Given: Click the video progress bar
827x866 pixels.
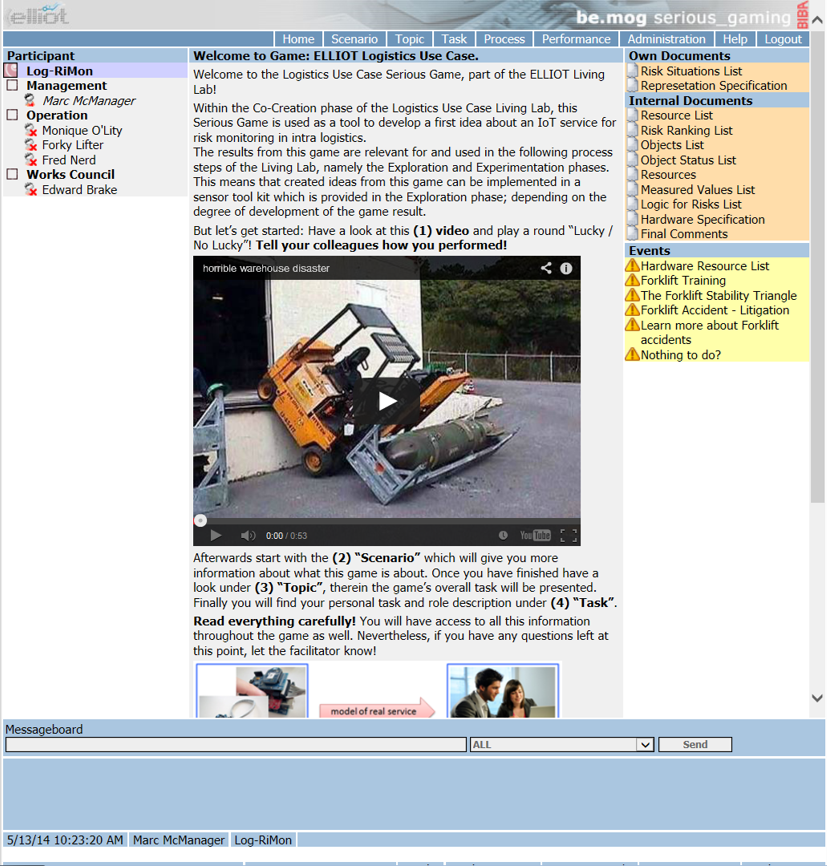Looking at the screenshot, I should pyautogui.click(x=386, y=520).
